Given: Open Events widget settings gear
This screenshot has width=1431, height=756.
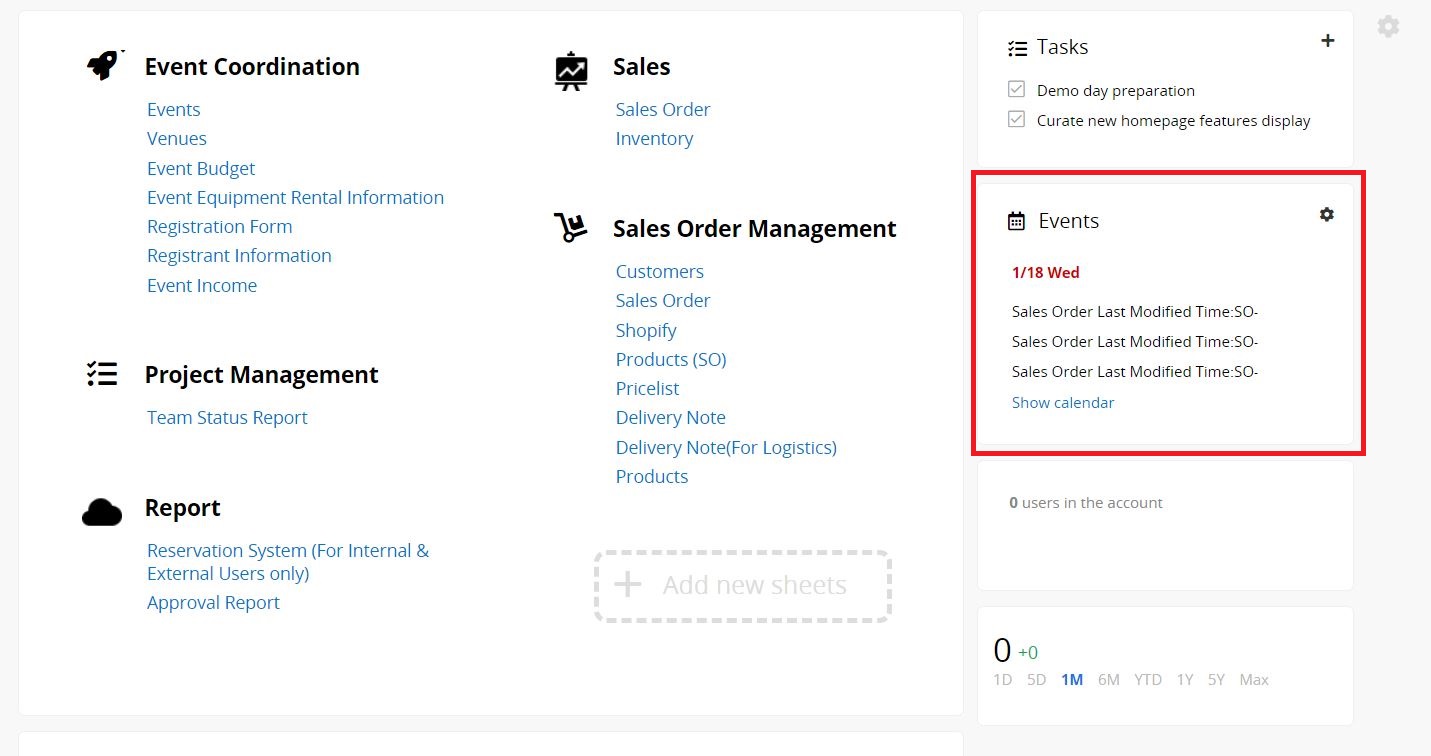Looking at the screenshot, I should [x=1327, y=214].
